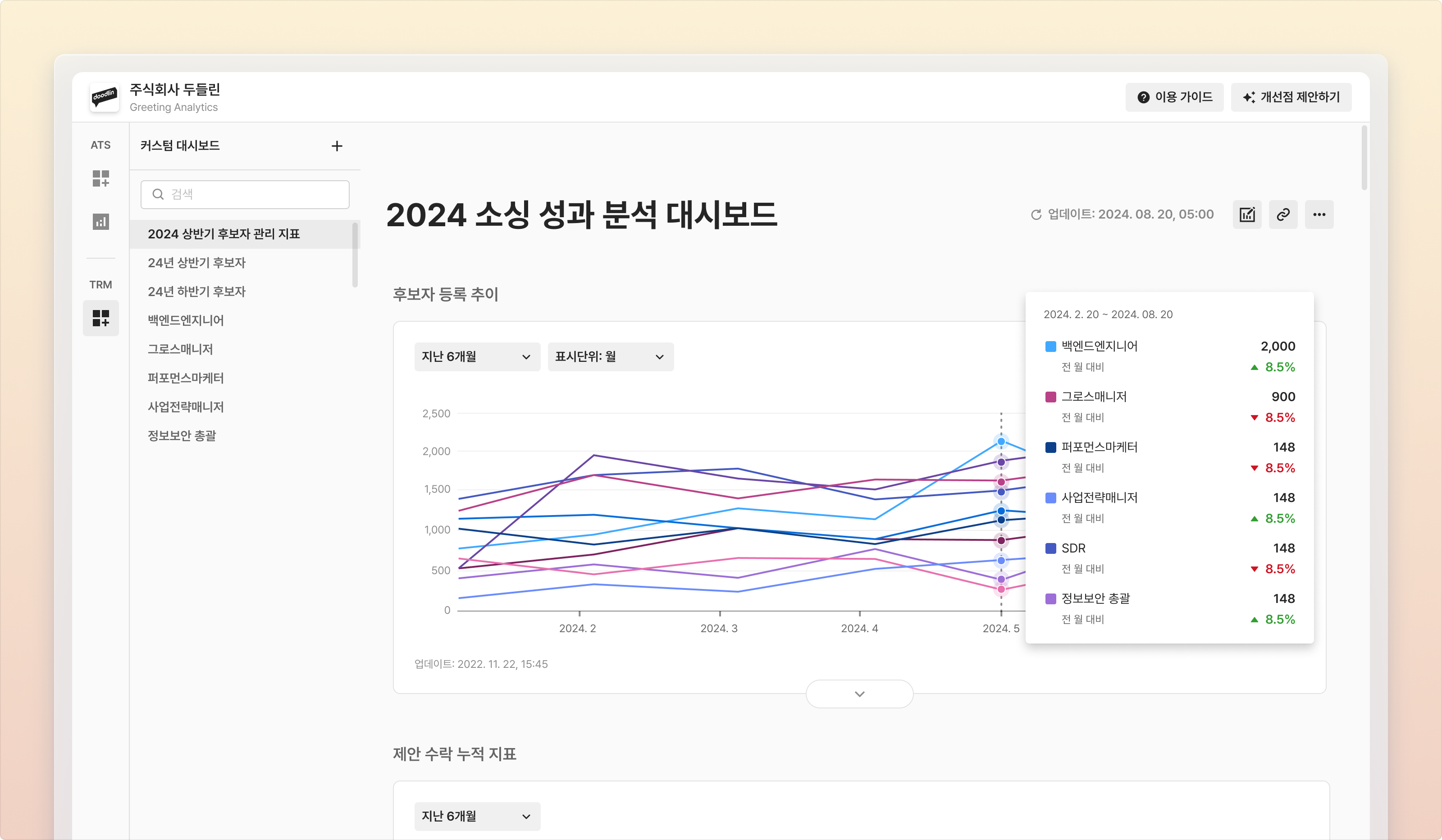The image size is (1442, 840).
Task: Add a new custom dashboard with plus
Action: coord(337,146)
